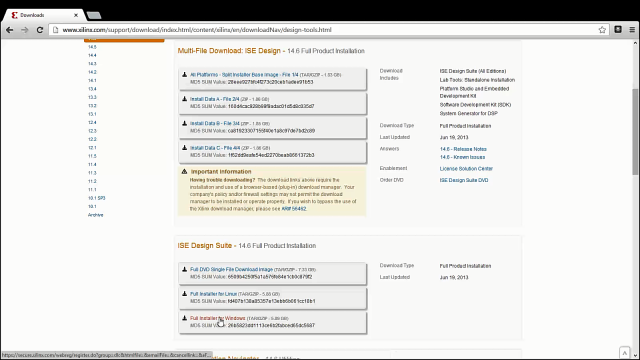Click the extension icon beside the star
The width and height of the screenshot is (640, 360).
pos(618,29)
